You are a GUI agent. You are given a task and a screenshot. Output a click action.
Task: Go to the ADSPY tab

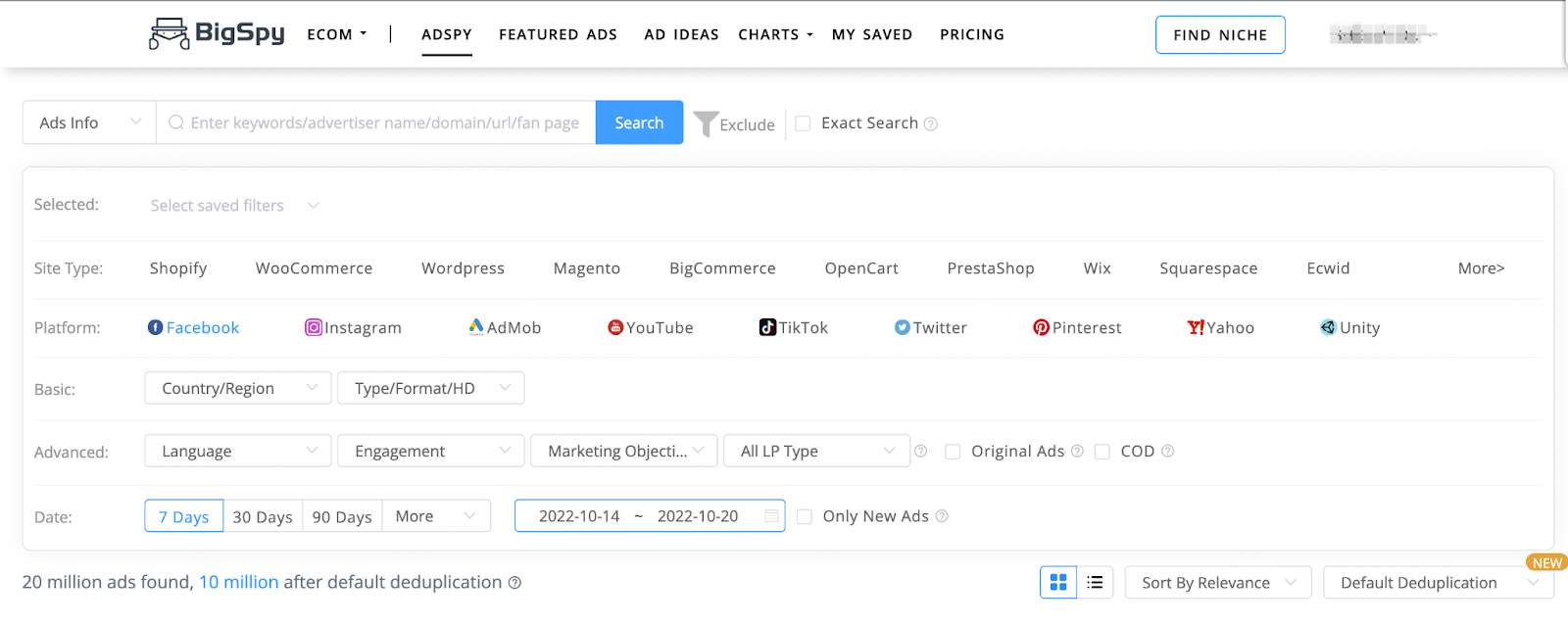pos(447,34)
